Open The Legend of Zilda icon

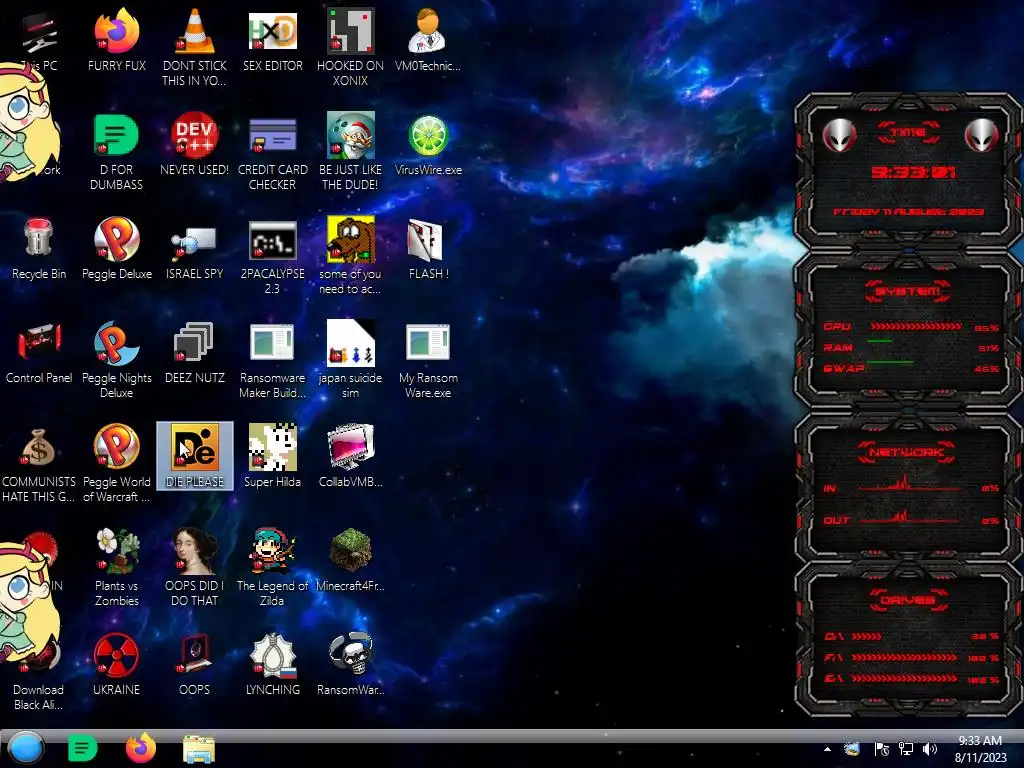tap(272, 551)
